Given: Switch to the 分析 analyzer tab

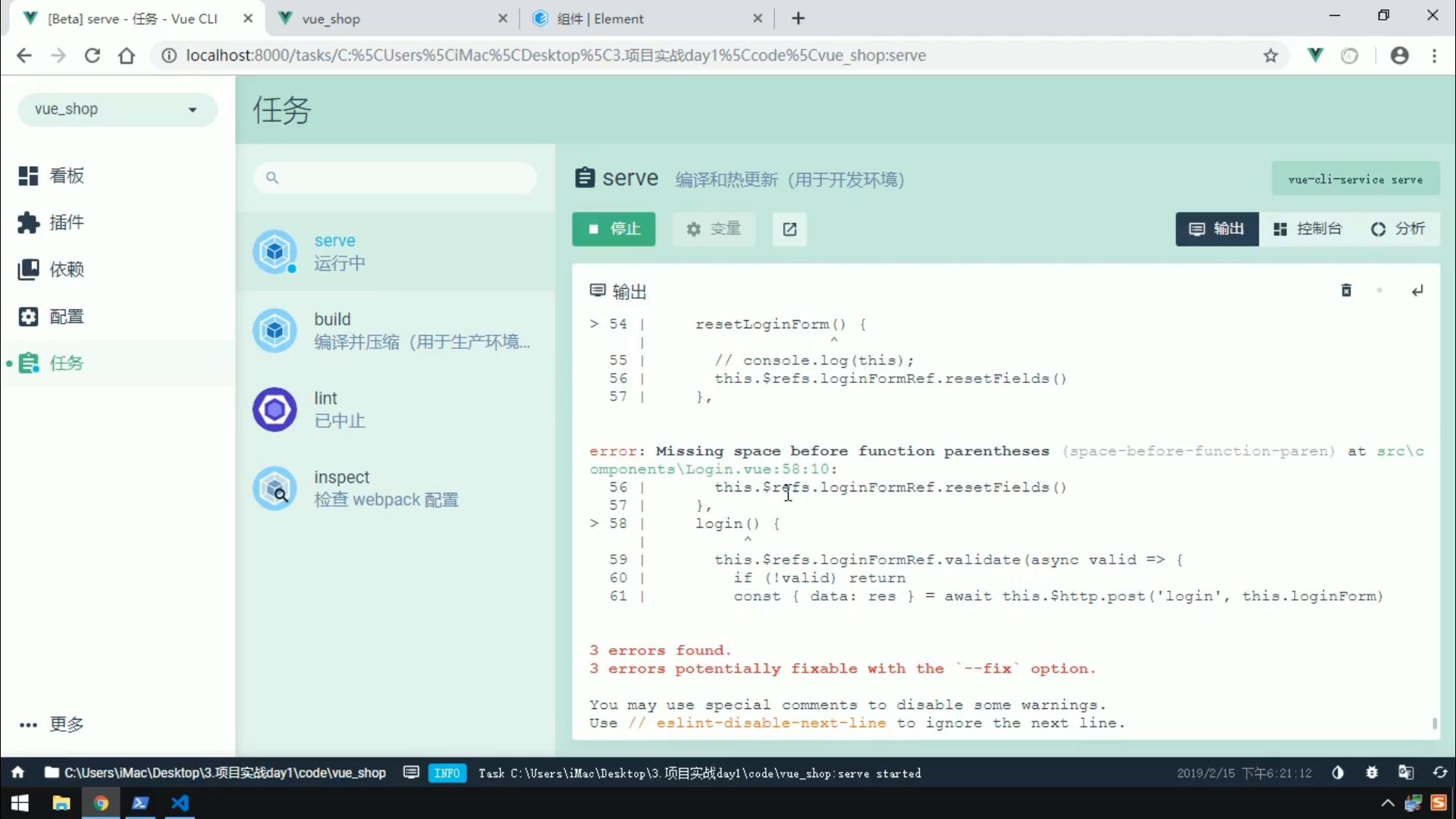Looking at the screenshot, I should [x=1398, y=229].
